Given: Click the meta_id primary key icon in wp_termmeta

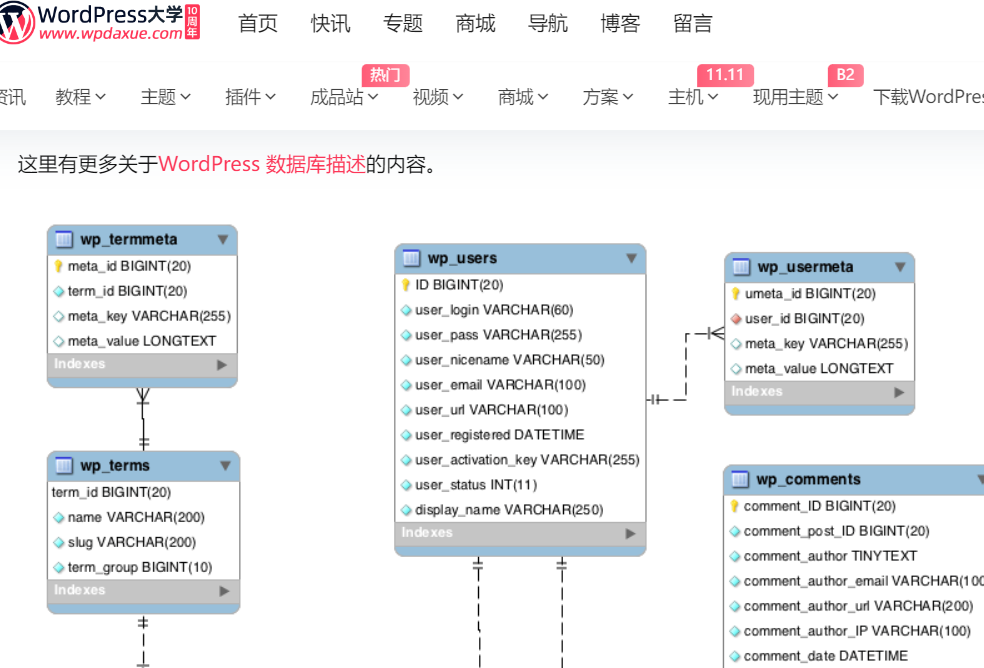Looking at the screenshot, I should (x=58, y=266).
